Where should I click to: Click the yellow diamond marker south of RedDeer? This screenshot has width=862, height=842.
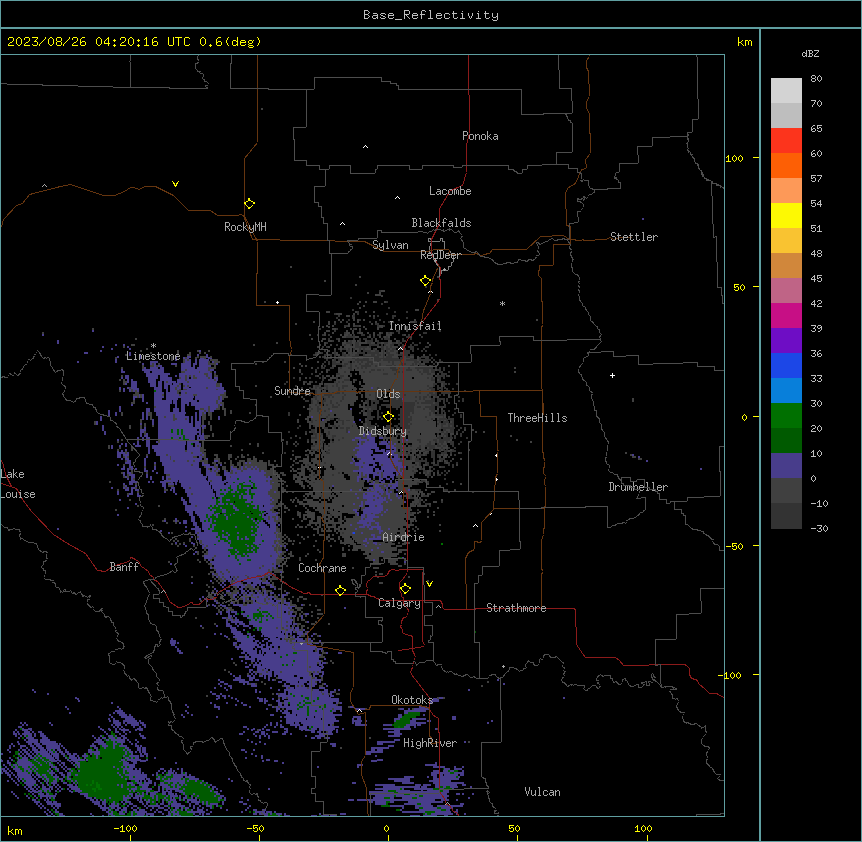pyautogui.click(x=426, y=281)
